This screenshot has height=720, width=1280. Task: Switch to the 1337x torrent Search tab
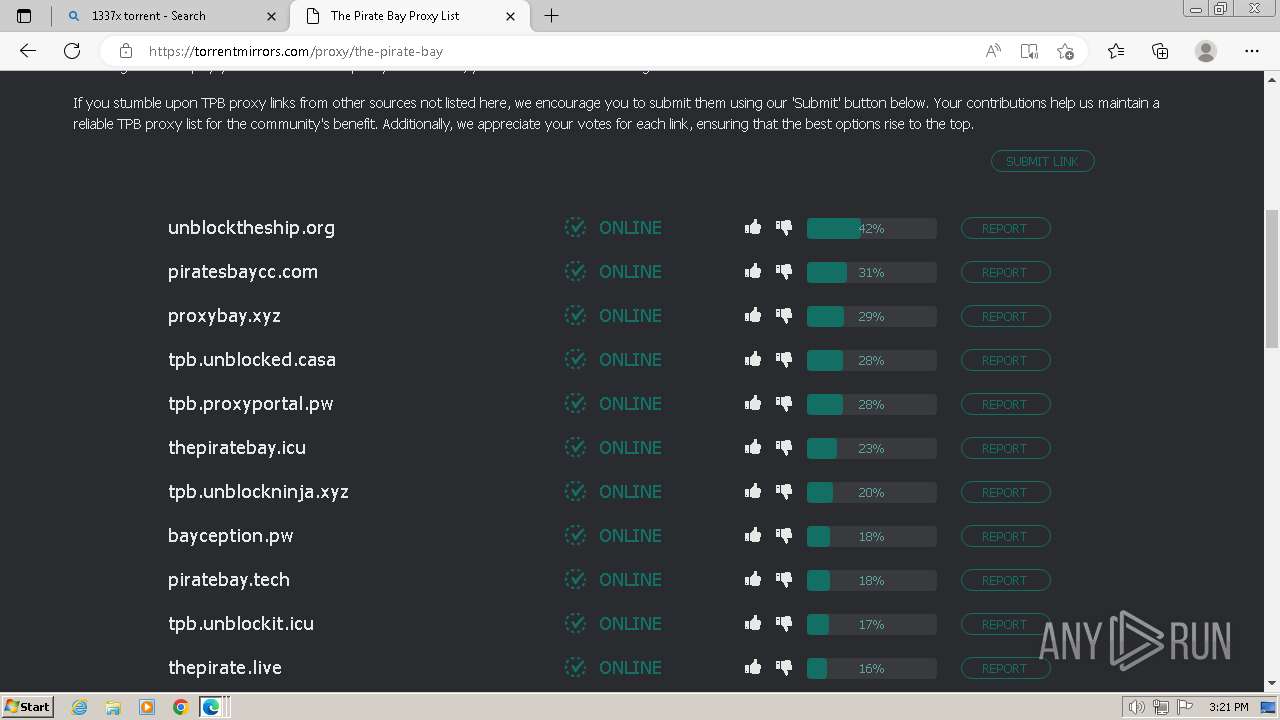[172, 16]
